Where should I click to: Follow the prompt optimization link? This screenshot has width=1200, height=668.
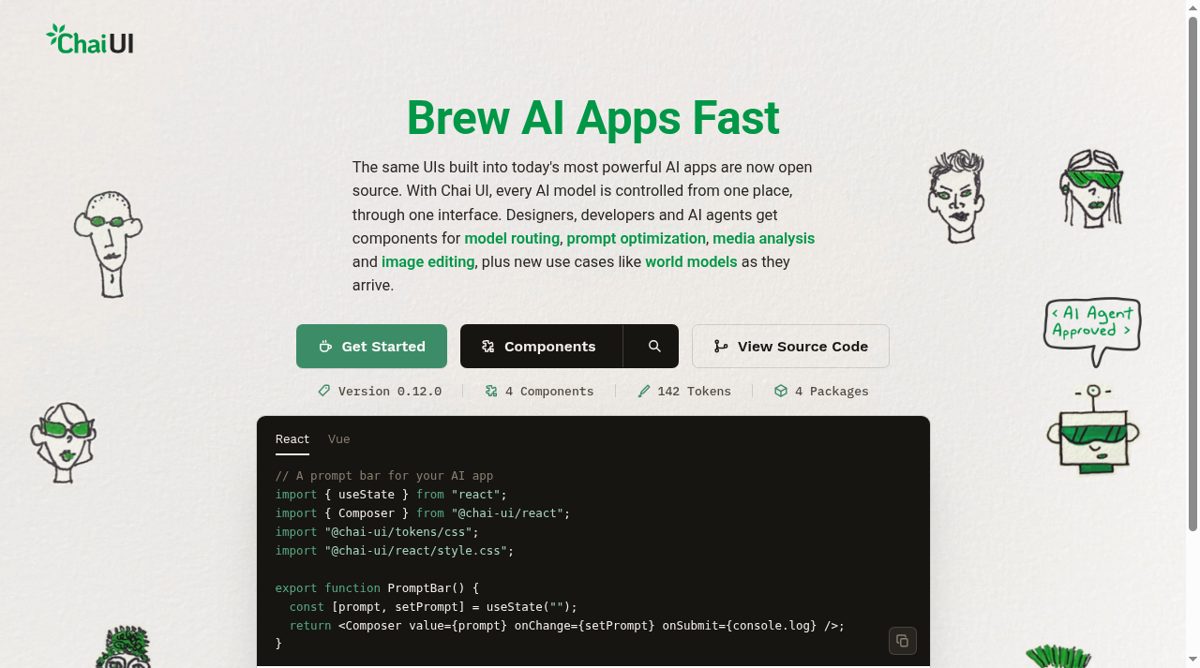coord(636,238)
